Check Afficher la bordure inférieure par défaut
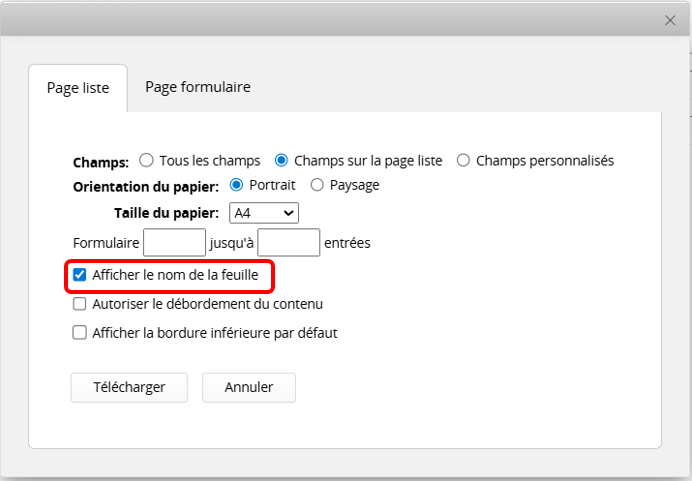Screen dimensions: 692x481 point(80,333)
